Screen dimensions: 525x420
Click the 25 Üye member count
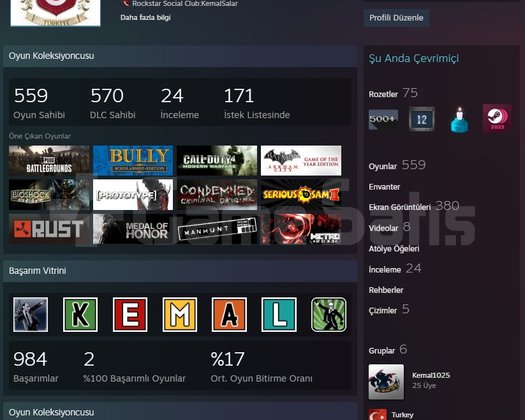(x=424, y=386)
